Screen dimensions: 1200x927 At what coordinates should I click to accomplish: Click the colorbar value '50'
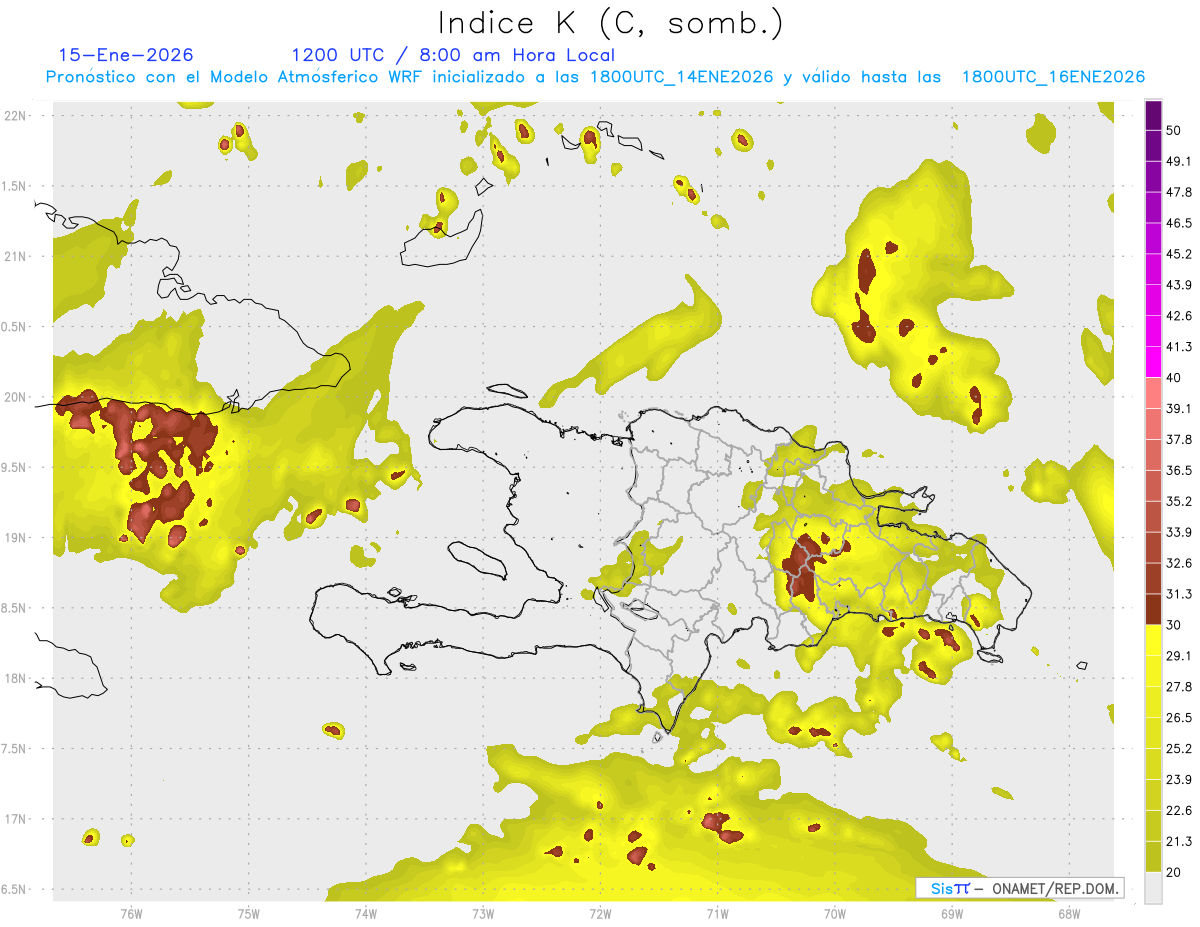click(x=1174, y=130)
